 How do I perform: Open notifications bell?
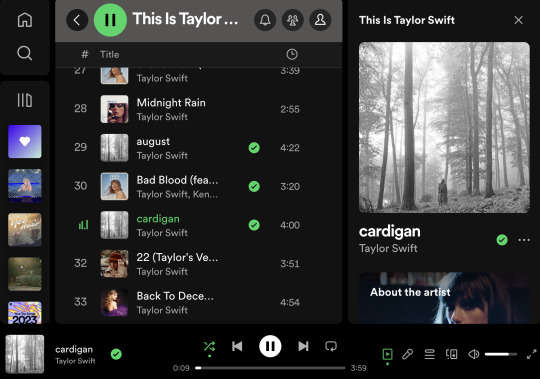tap(265, 20)
